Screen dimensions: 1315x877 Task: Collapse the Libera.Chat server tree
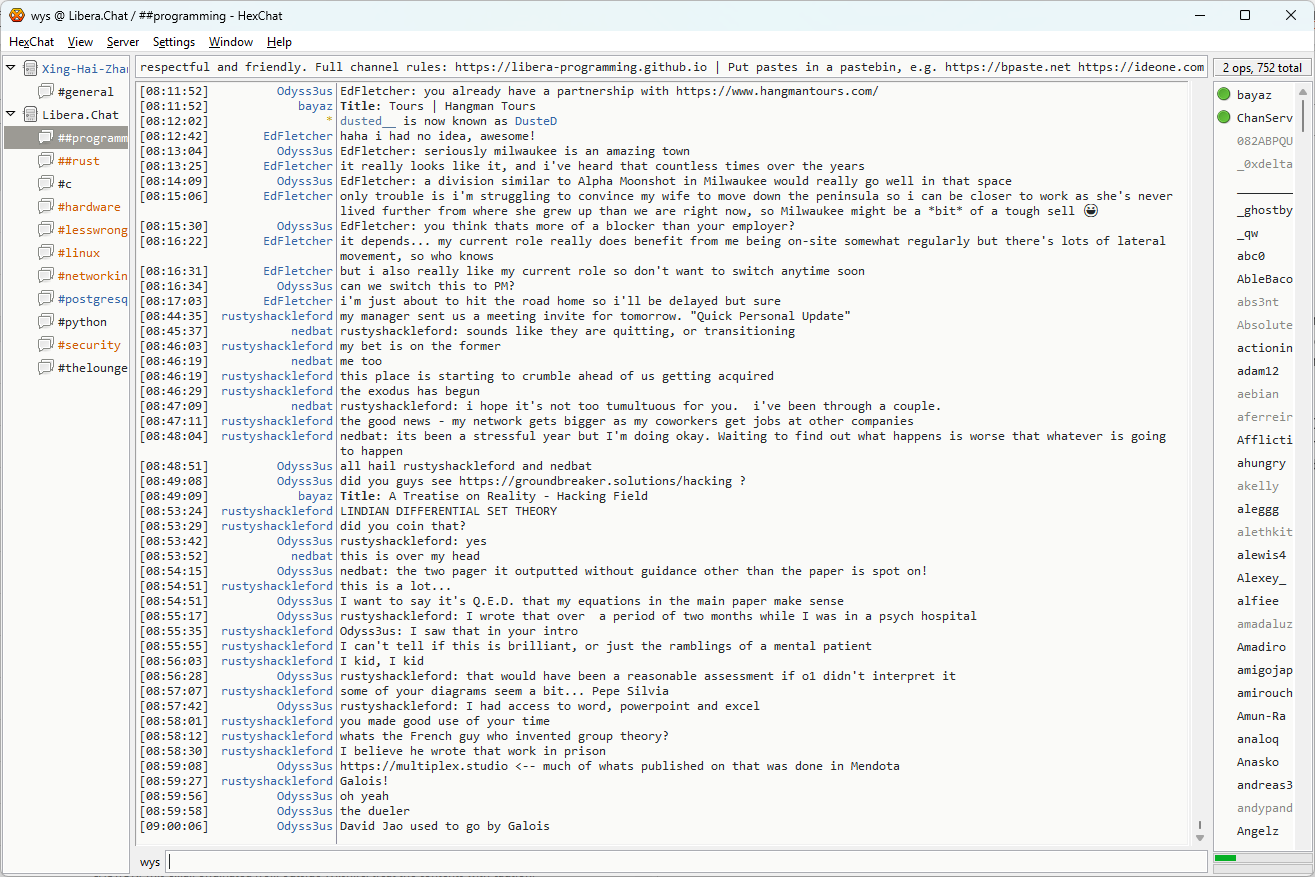[11, 114]
